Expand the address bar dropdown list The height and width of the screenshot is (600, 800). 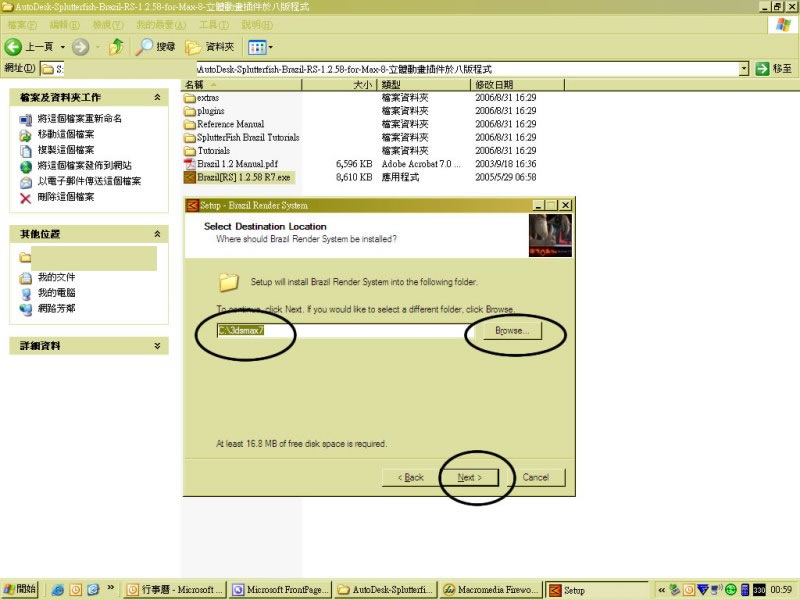click(x=744, y=68)
